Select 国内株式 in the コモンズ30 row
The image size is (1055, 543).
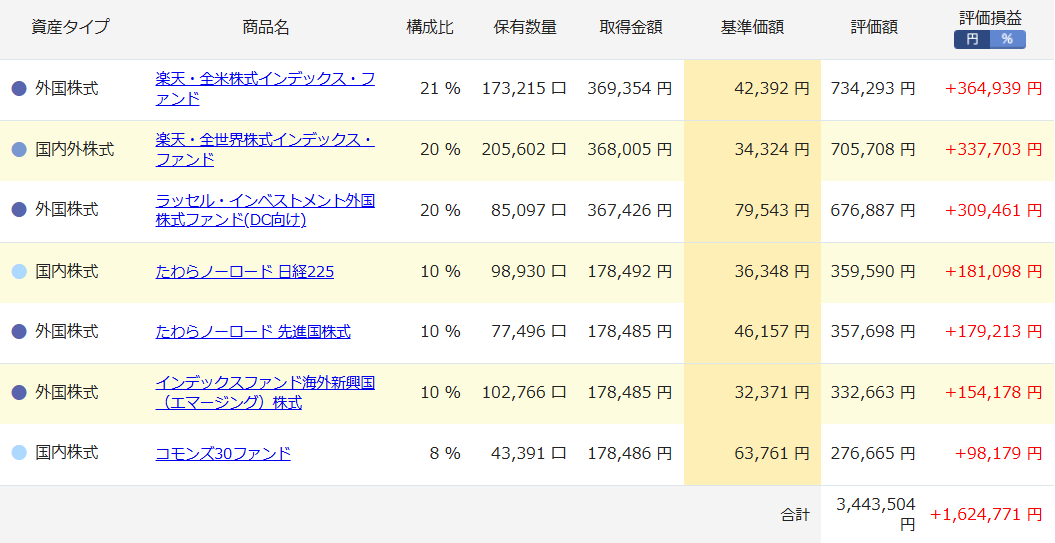click(67, 453)
